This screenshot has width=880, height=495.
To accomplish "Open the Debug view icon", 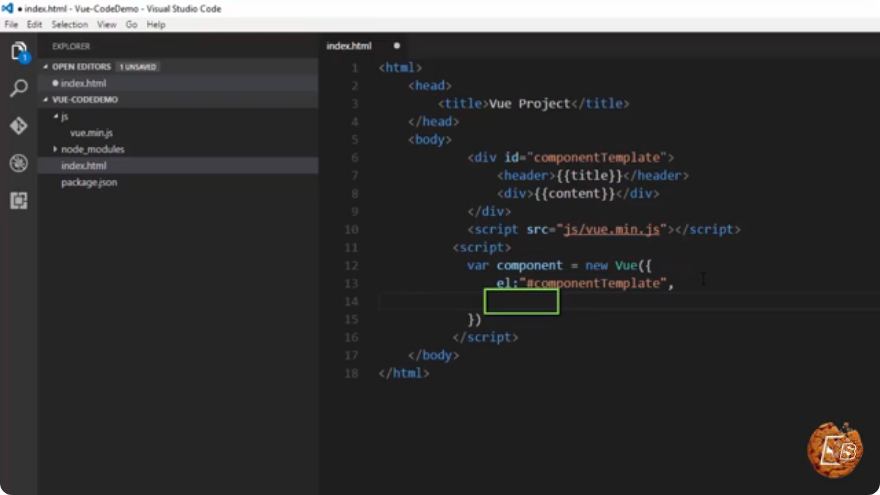I will [x=19, y=163].
